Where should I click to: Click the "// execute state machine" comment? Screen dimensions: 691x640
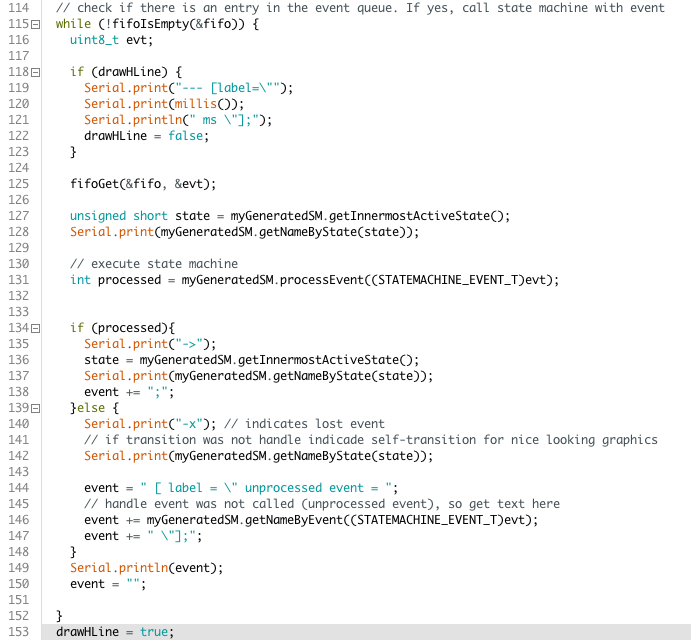click(x=153, y=264)
